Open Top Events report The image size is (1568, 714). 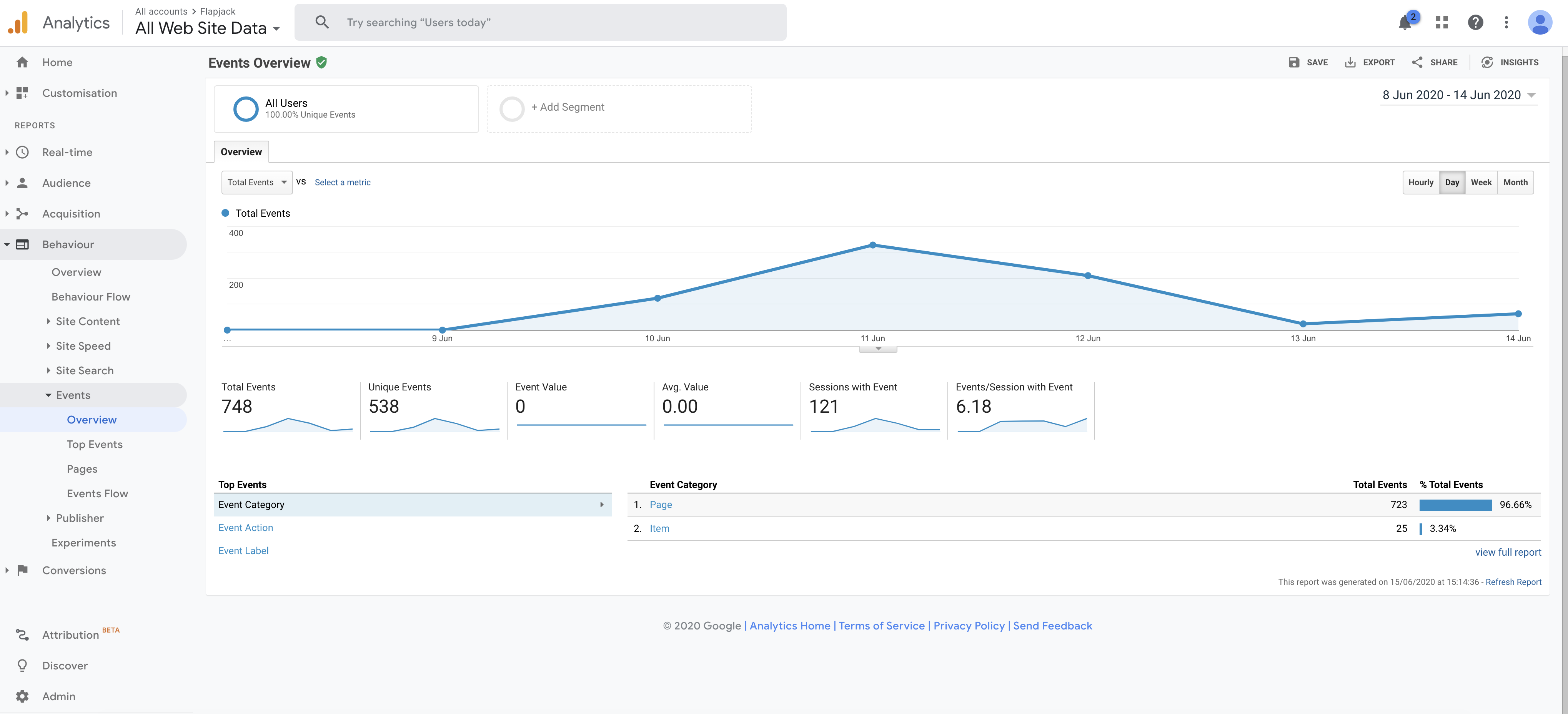click(x=94, y=445)
